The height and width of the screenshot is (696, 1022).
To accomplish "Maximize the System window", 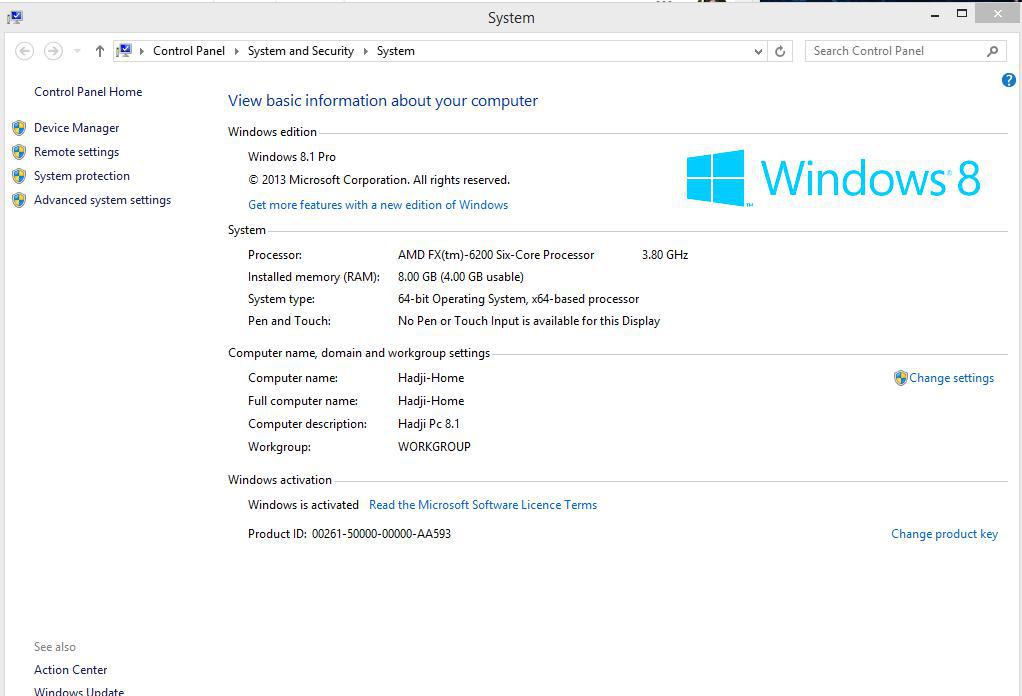I will click(x=961, y=14).
